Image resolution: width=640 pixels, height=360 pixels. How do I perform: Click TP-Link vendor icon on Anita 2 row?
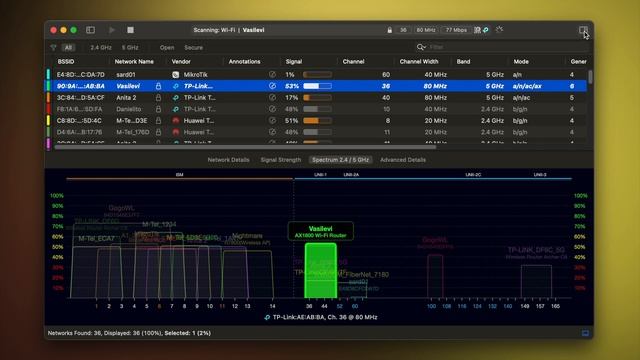[176, 98]
